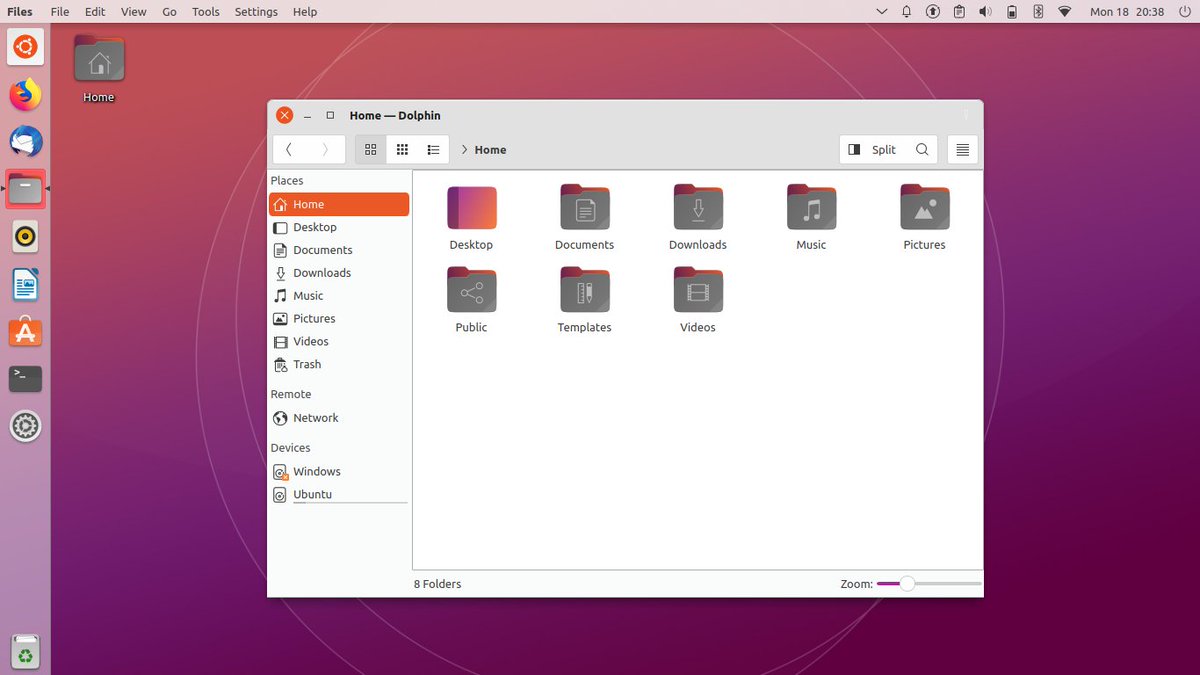Select Pictures in Places sidebar
This screenshot has width=1200, height=675.
(x=339, y=319)
